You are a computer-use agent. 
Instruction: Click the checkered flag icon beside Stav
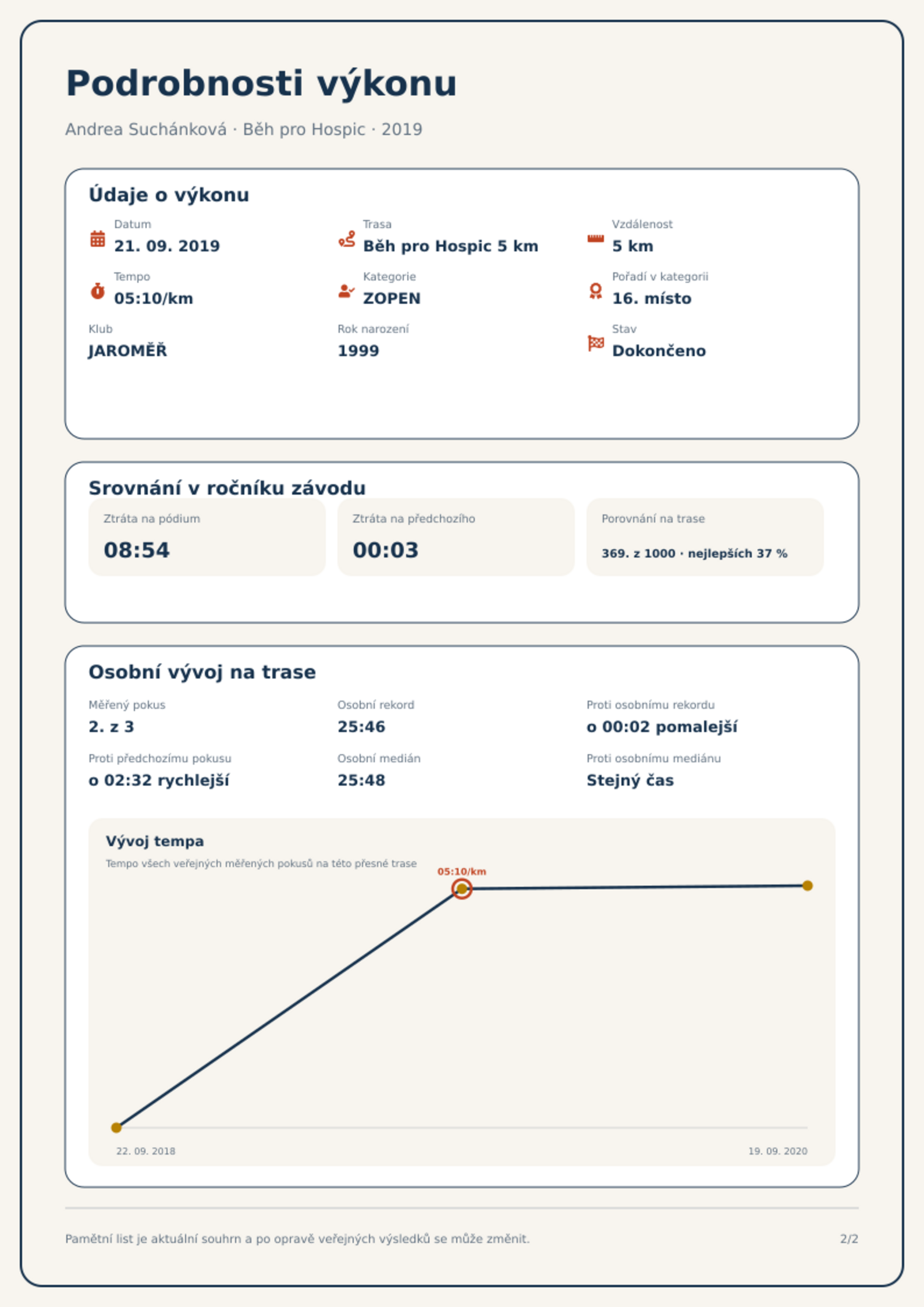click(596, 343)
